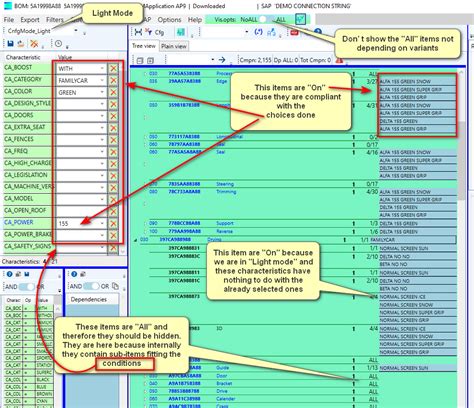Screen dimensions: 474x408
Task: Clear the CA_COLOR value with its X
Action: 113,92
